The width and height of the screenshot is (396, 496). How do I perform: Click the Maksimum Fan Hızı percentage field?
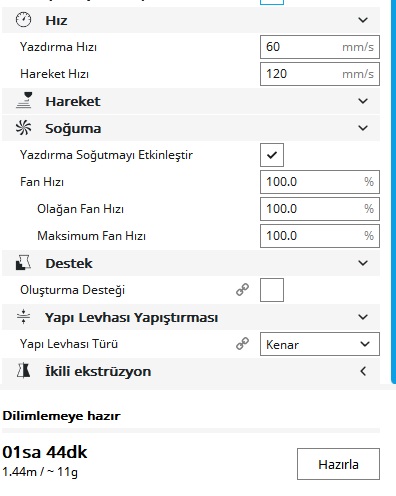320,236
